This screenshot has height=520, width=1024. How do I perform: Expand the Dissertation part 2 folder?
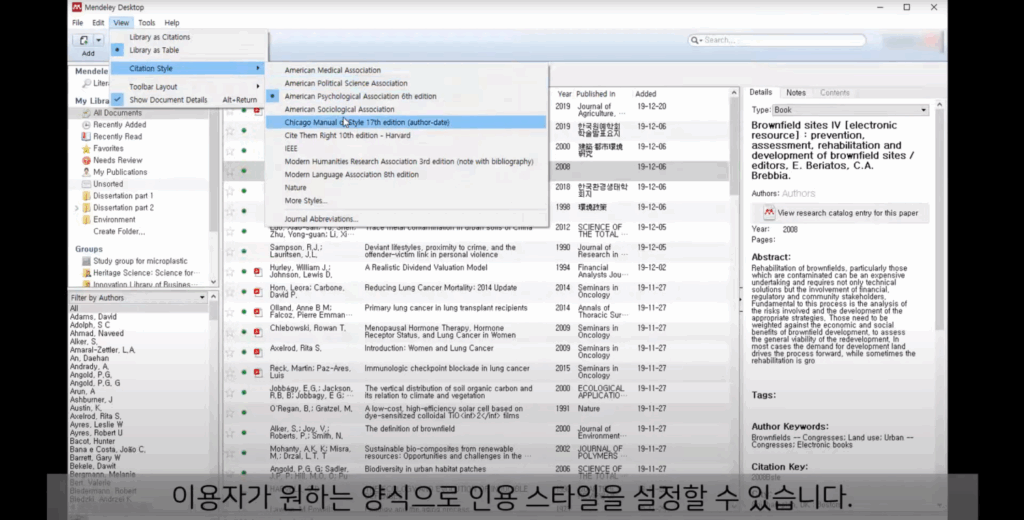[76, 208]
